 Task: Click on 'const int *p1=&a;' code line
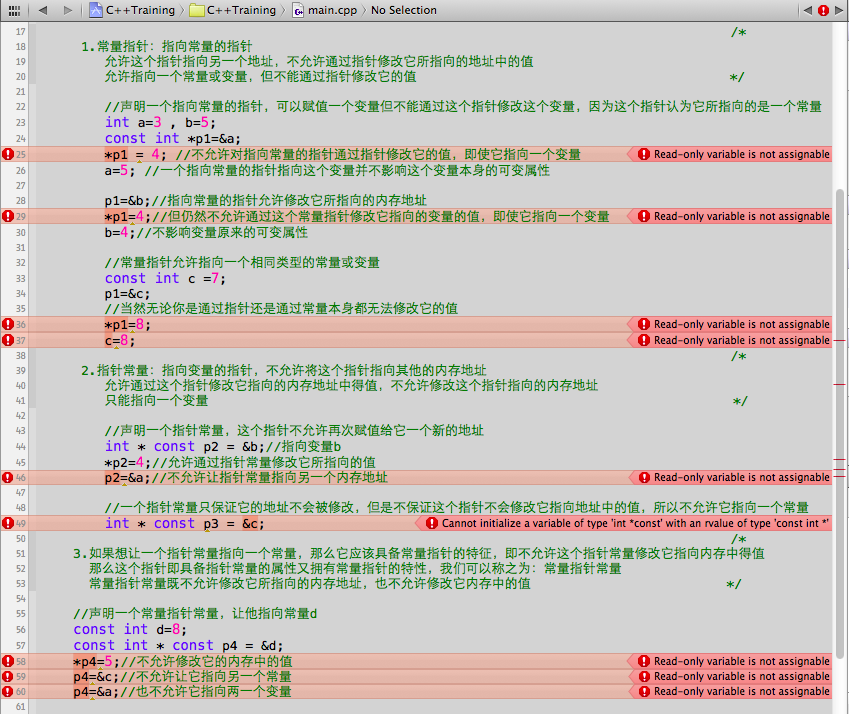click(x=173, y=139)
